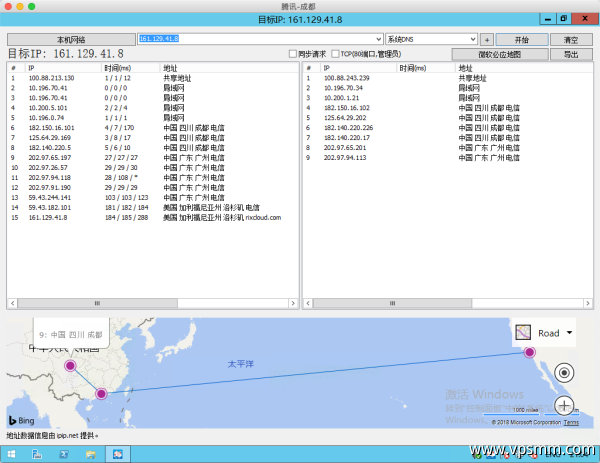Screen dimensions: 600x463
Task: Click right table horizontal scrollbar thumb
Action: pyautogui.click(x=393, y=303)
